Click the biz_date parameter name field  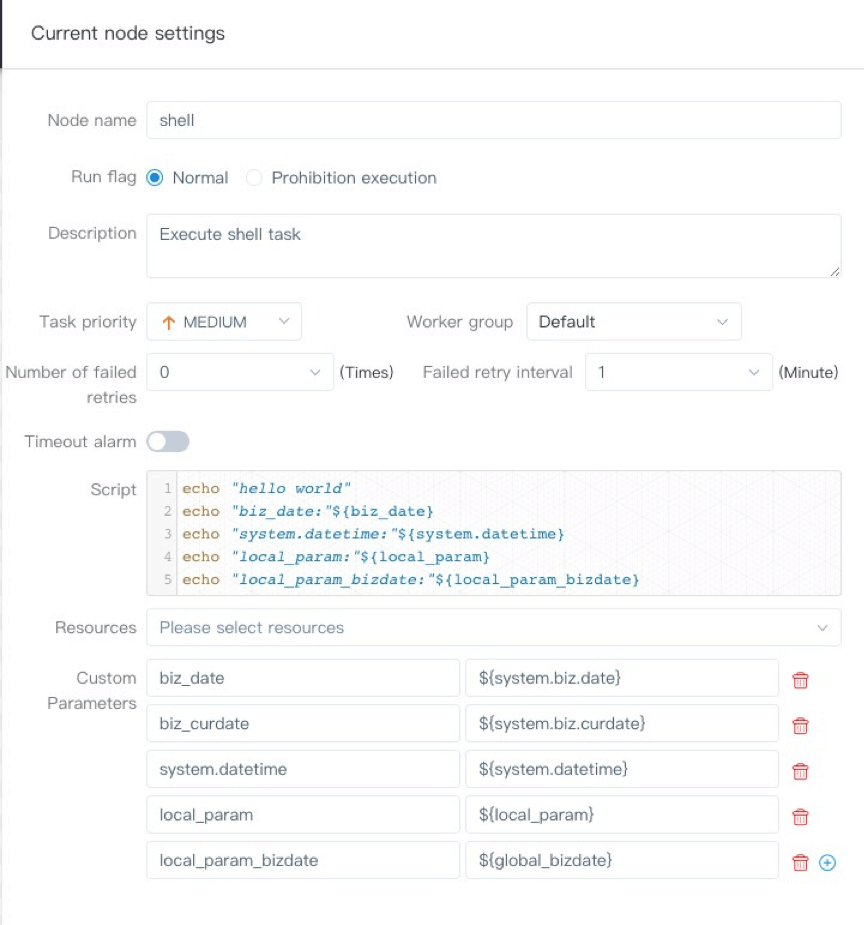click(x=302, y=678)
